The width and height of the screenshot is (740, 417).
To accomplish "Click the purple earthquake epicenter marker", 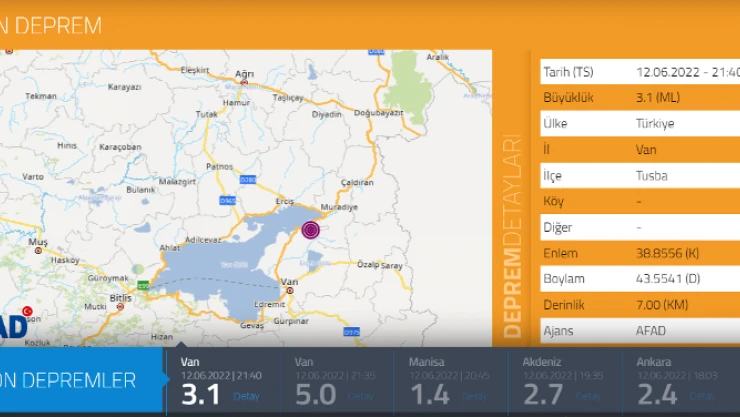I will (x=311, y=230).
